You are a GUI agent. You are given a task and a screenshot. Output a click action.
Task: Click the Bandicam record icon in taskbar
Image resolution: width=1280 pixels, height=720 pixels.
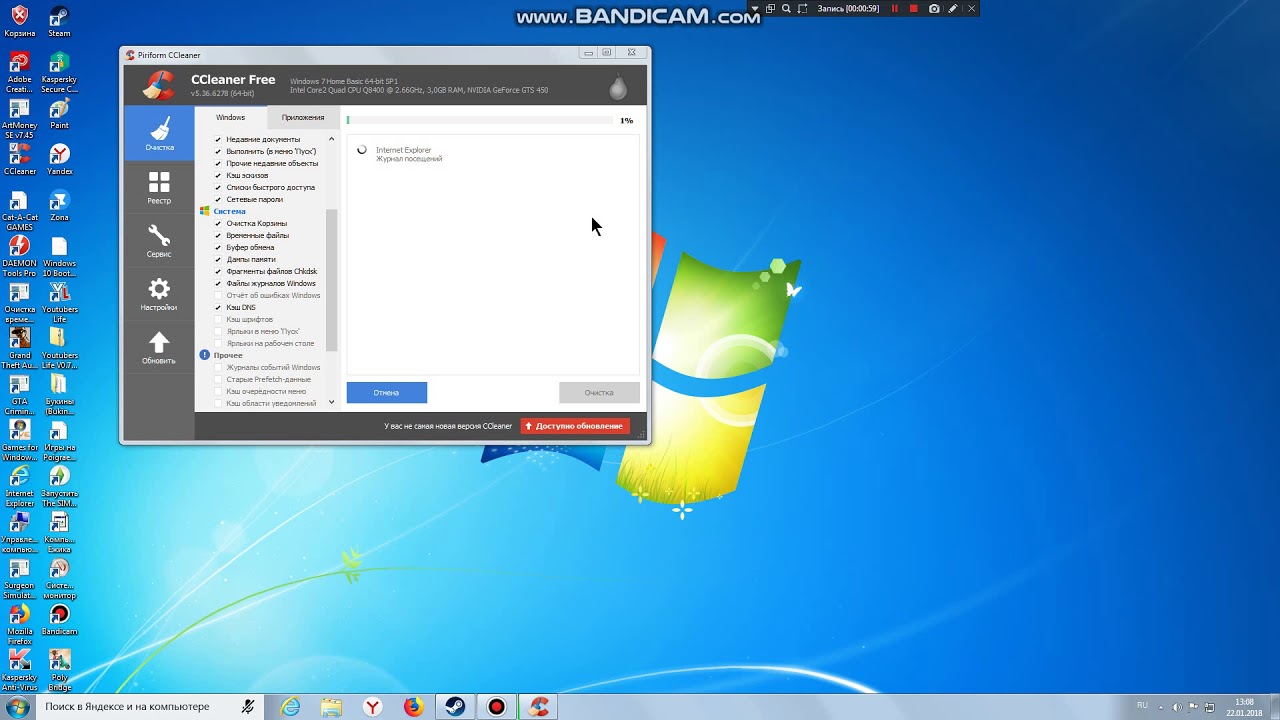click(x=496, y=707)
